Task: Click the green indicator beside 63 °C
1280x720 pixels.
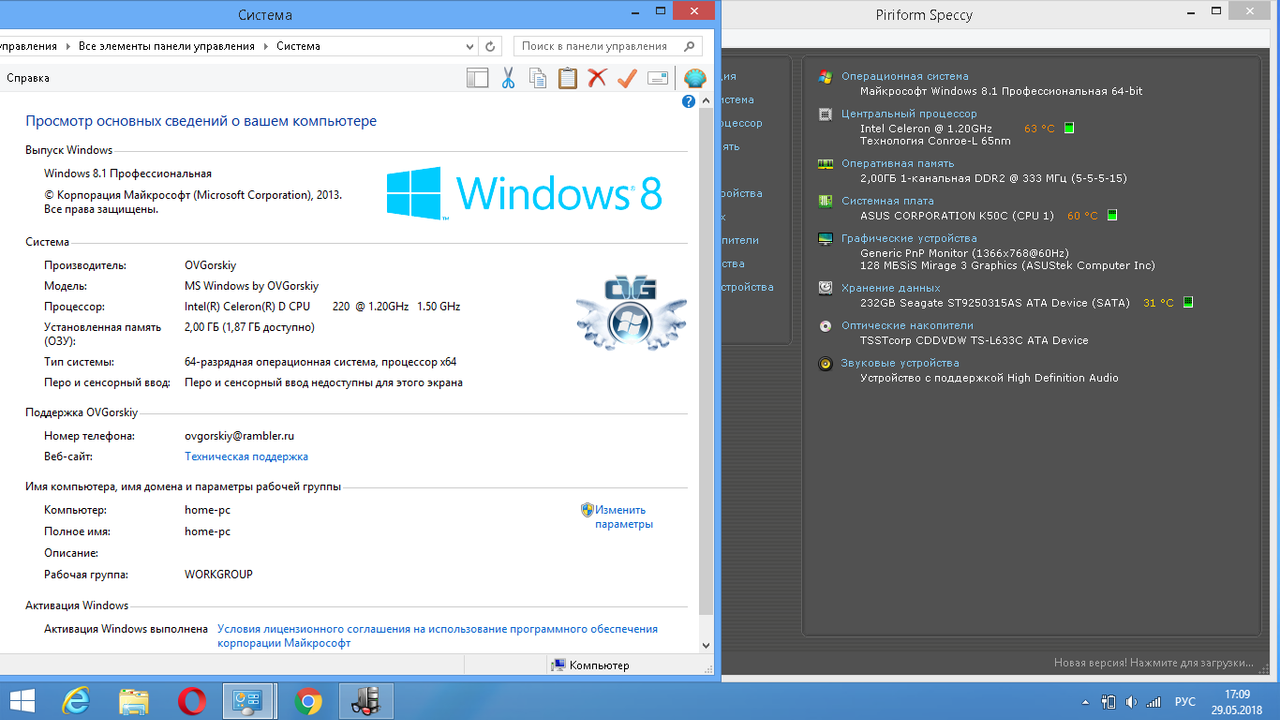Action: (1069, 128)
